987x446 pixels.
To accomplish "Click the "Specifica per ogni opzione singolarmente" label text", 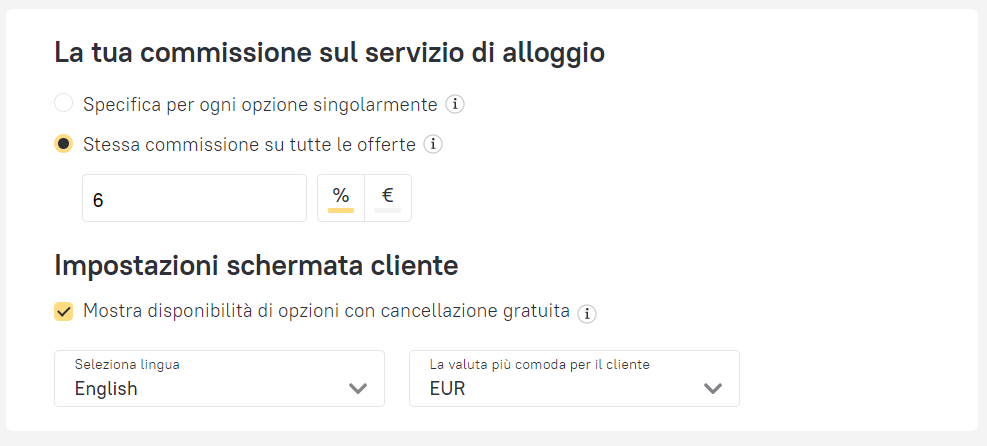I will click(260, 104).
